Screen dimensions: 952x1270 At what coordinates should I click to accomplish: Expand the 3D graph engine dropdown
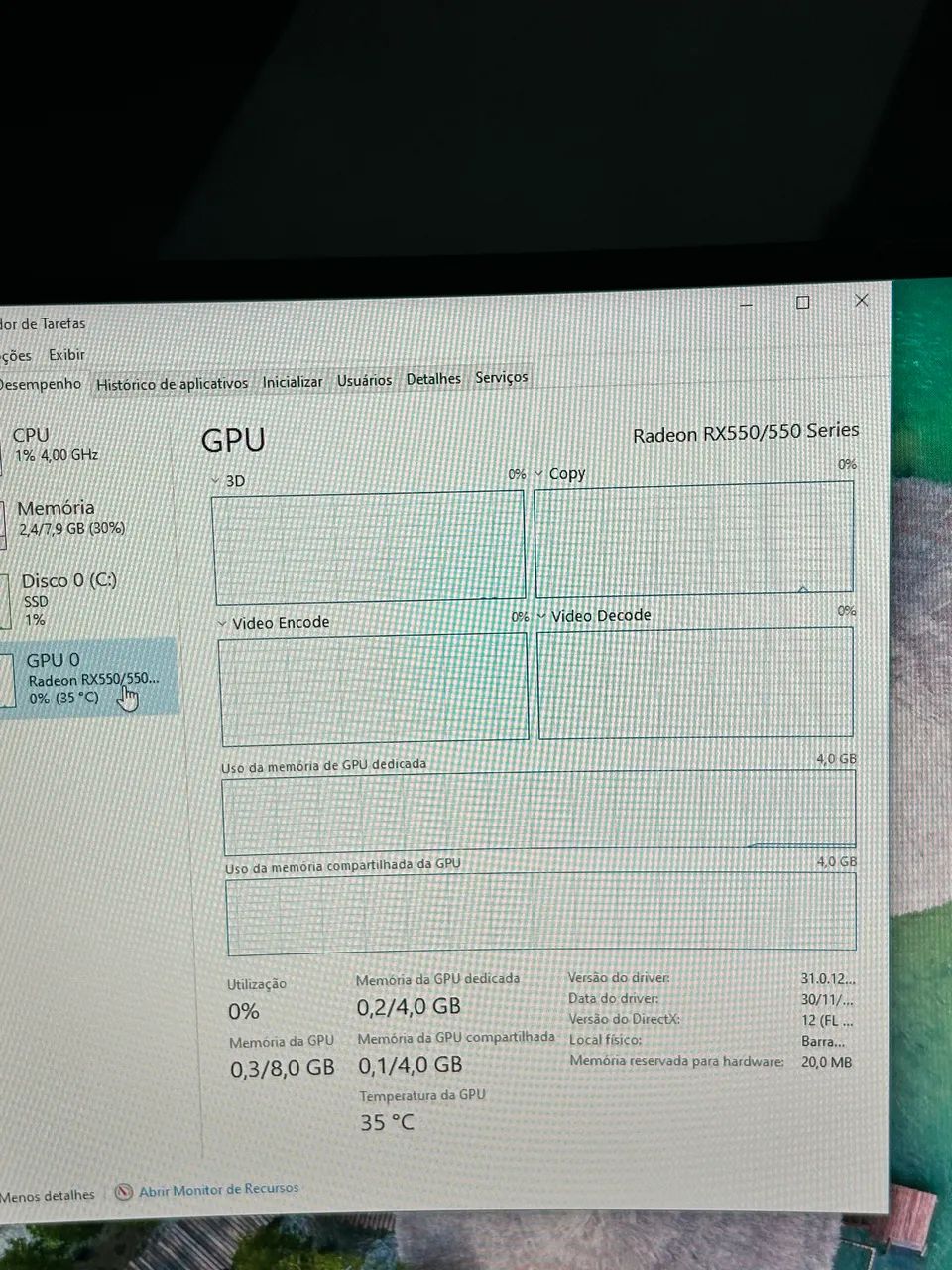pos(216,481)
